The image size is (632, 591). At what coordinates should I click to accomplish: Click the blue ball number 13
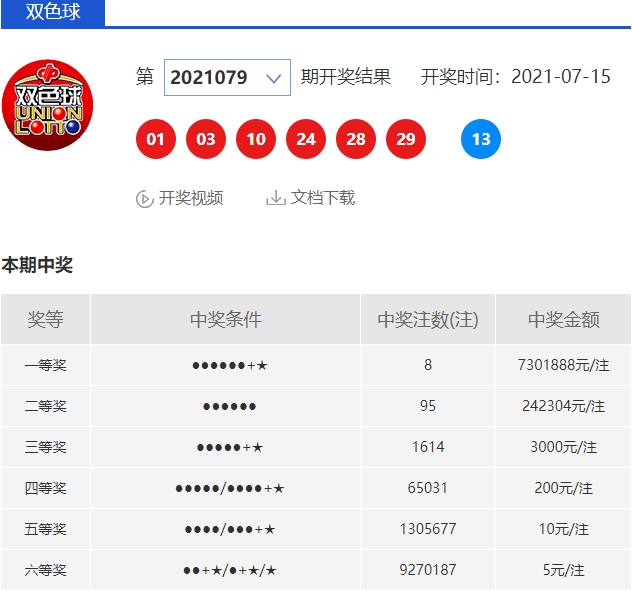point(481,140)
